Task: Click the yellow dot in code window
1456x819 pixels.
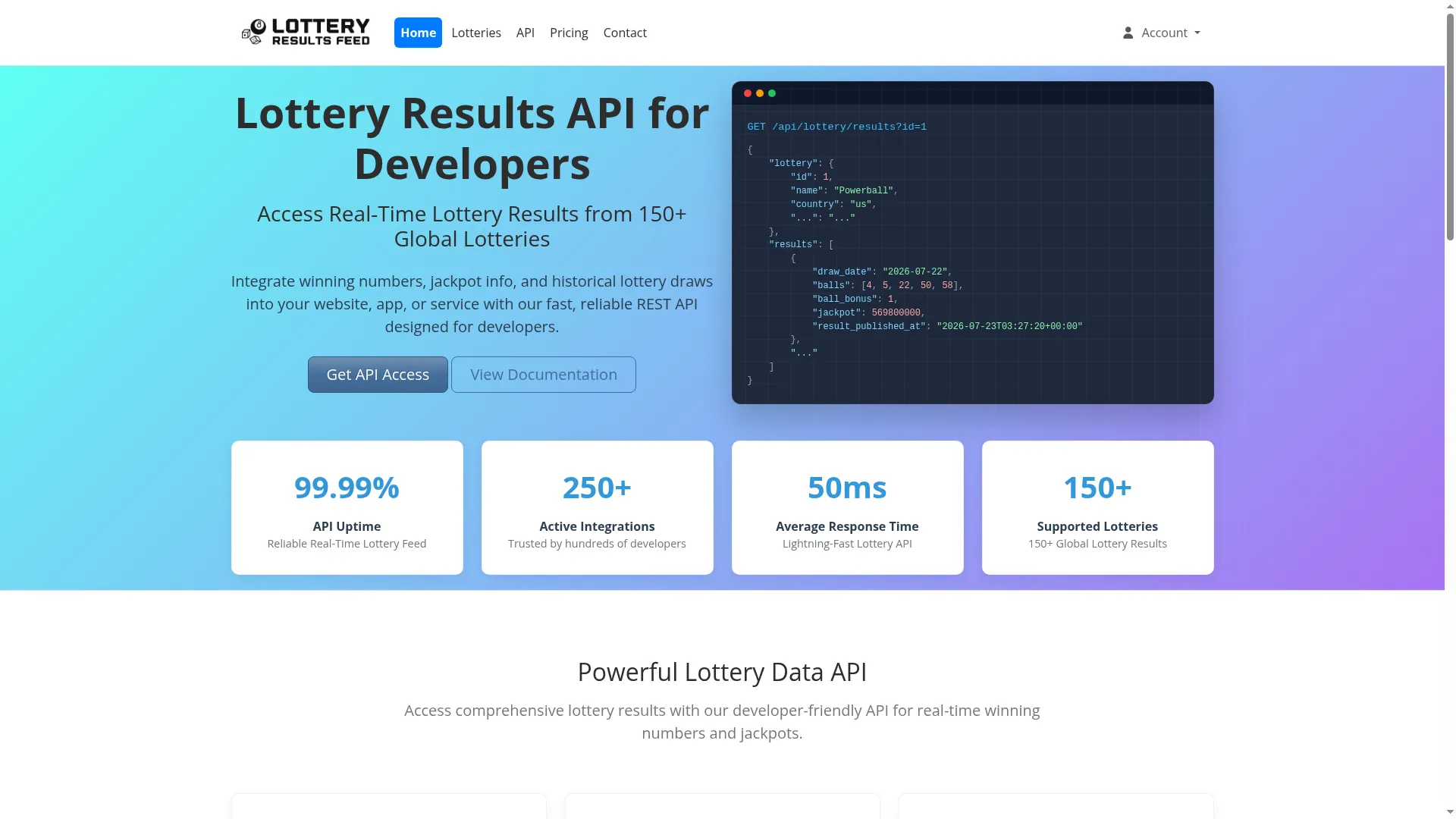Action: click(x=760, y=93)
